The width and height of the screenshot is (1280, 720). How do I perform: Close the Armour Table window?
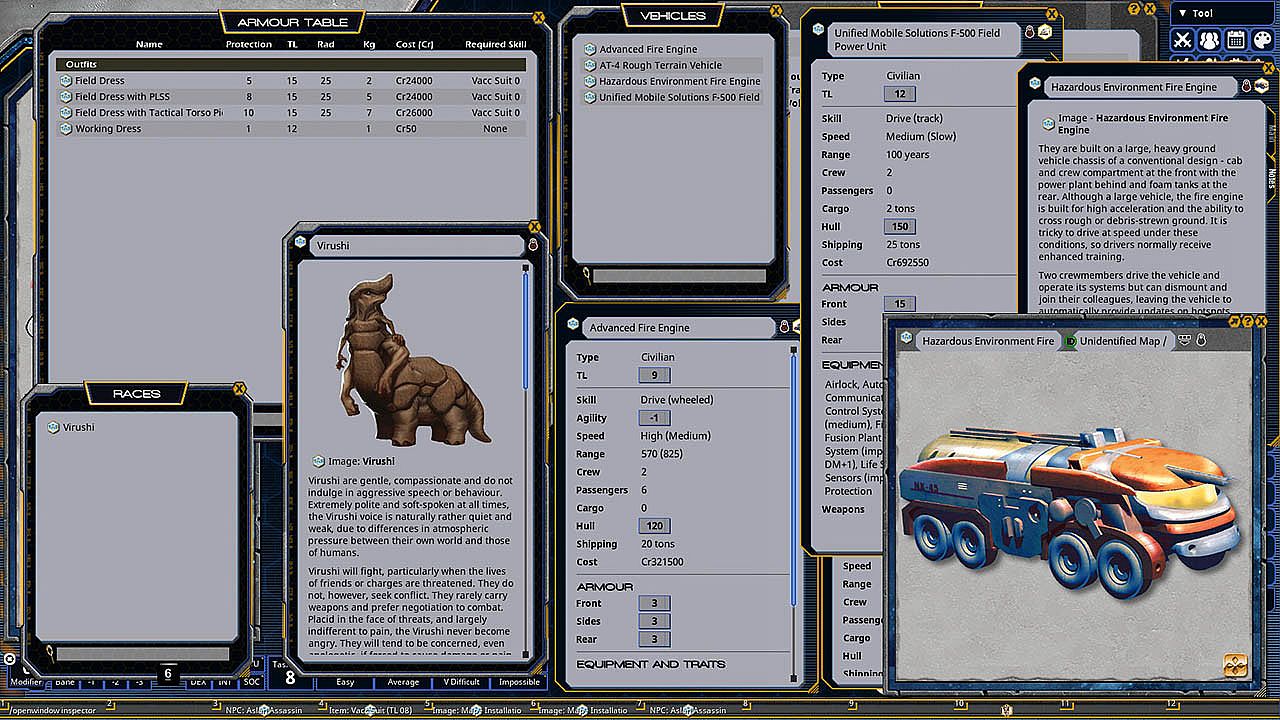click(540, 16)
